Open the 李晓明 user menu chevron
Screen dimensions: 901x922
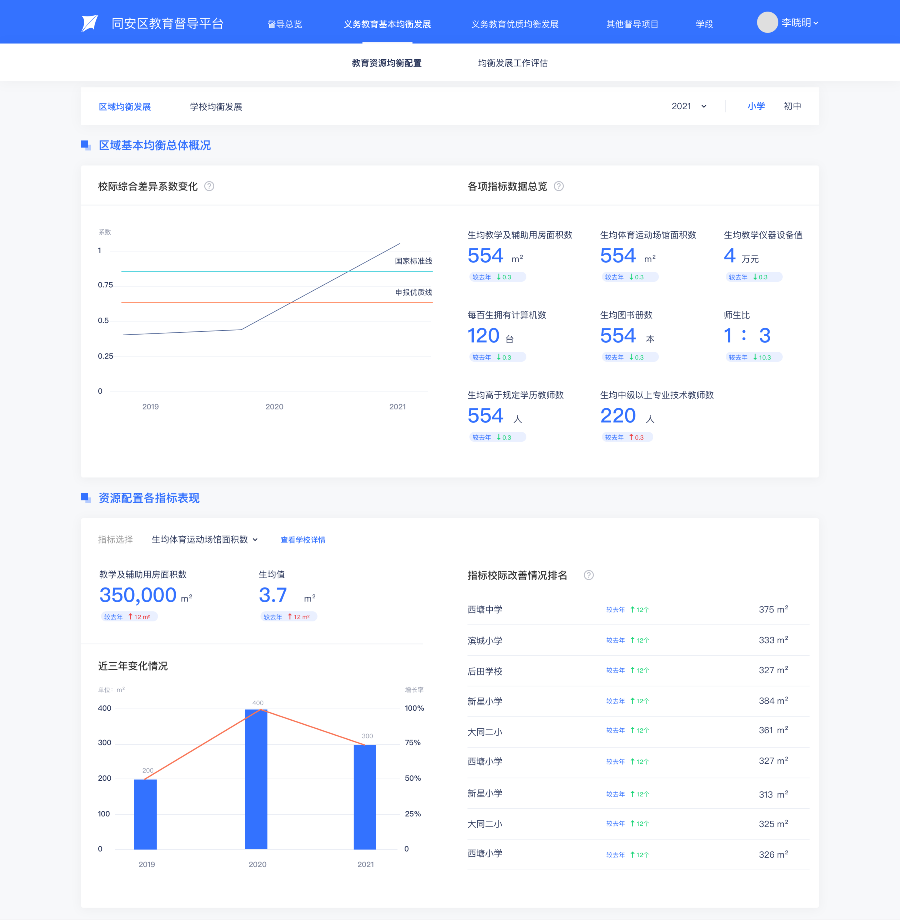point(817,23)
